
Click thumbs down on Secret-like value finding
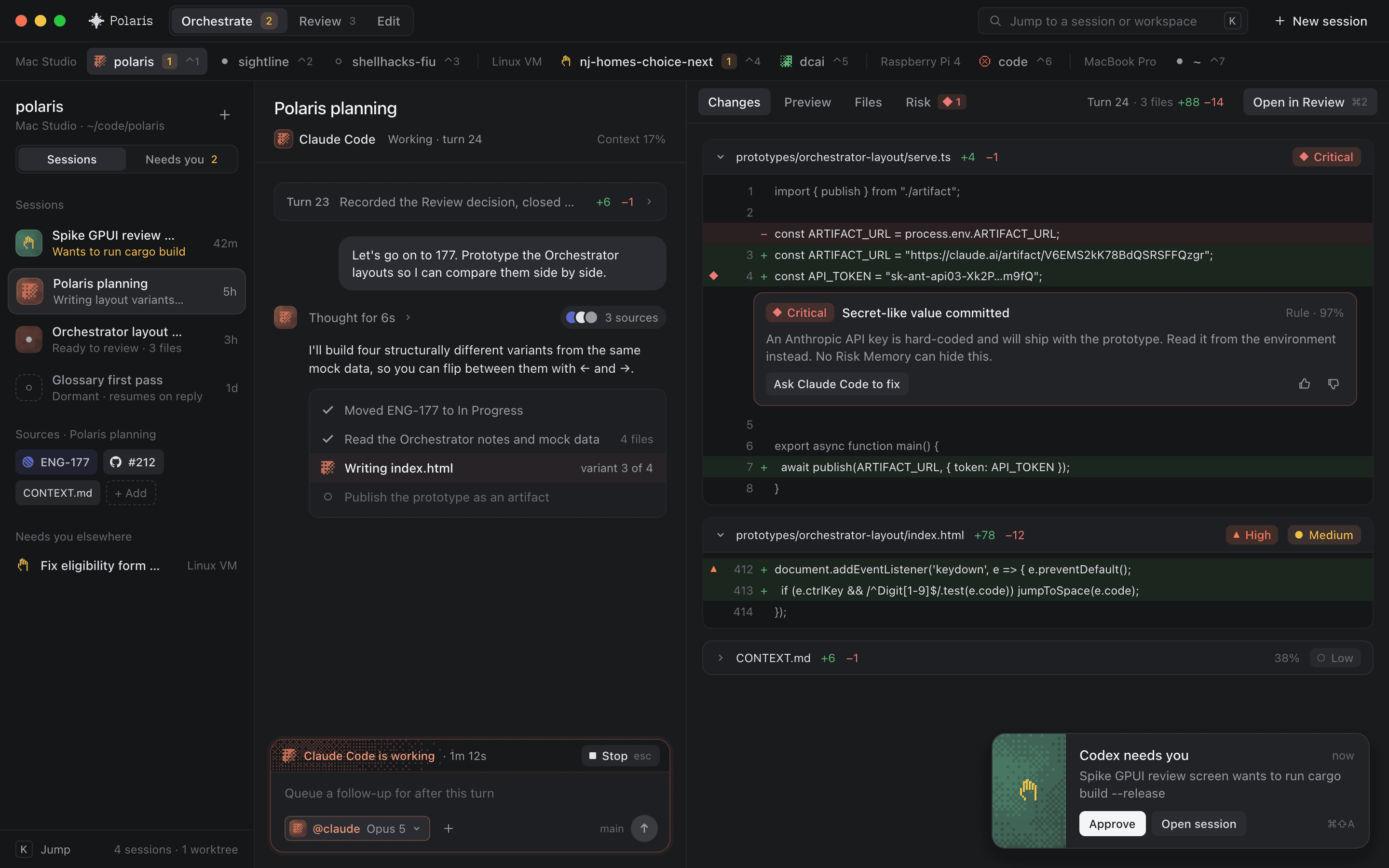[x=1334, y=383]
